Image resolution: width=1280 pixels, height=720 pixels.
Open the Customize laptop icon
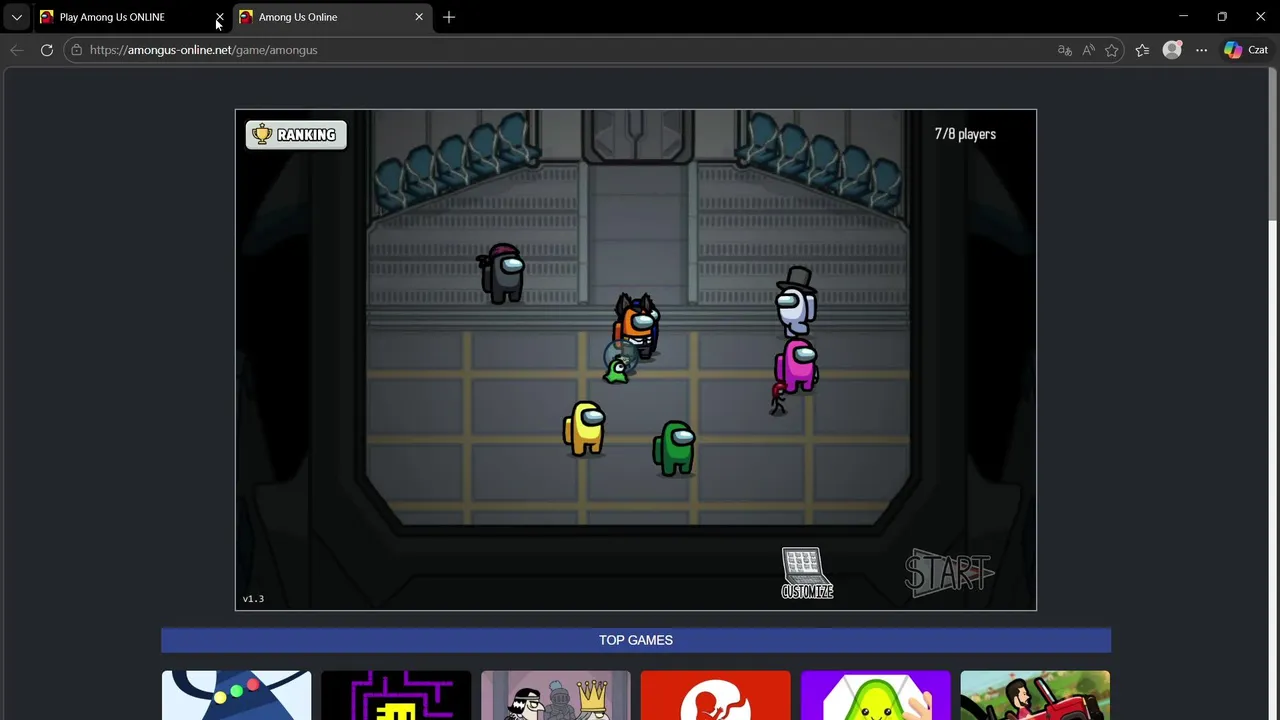click(x=807, y=574)
